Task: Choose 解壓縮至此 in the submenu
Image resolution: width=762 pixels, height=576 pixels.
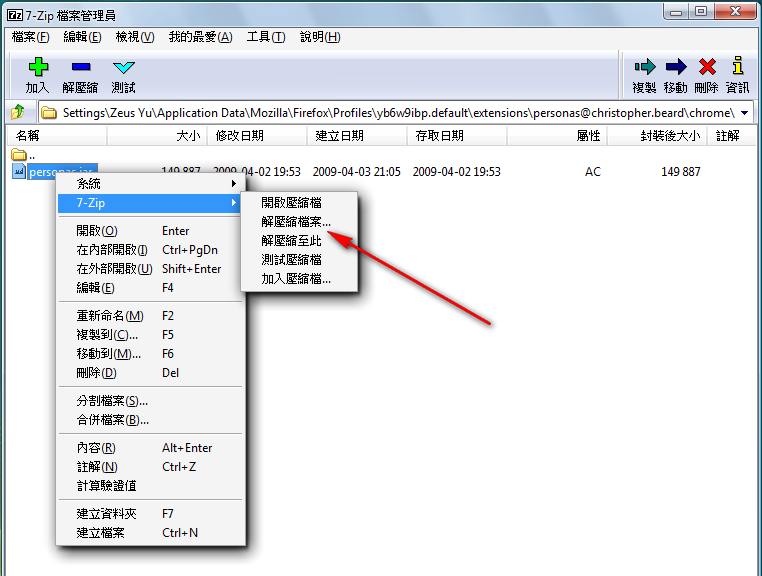Action: (x=299, y=241)
